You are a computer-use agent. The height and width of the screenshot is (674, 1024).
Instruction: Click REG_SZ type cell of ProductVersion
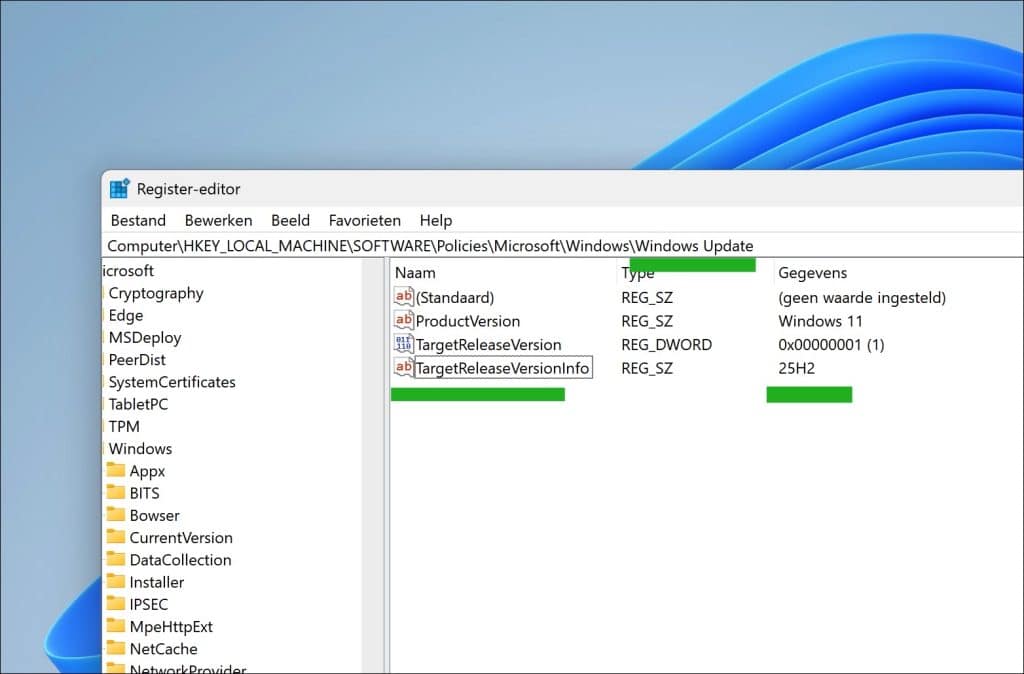click(647, 321)
